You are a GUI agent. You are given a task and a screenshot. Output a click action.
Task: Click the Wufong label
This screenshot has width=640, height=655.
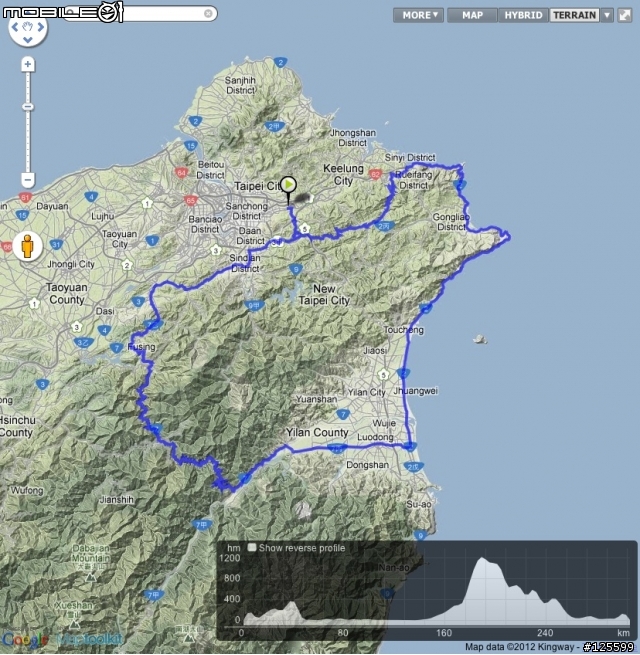tap(27, 490)
